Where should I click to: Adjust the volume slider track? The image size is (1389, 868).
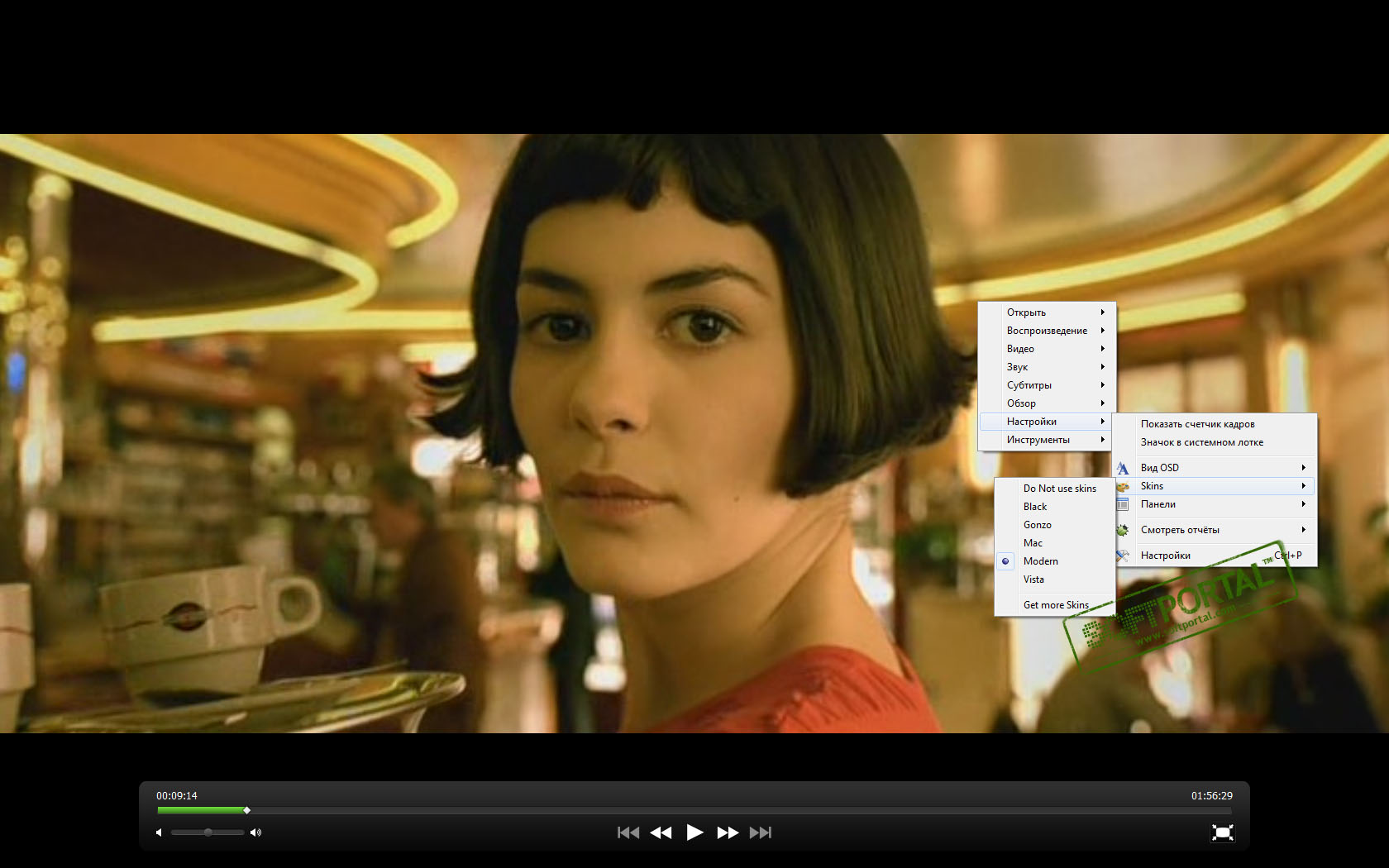pos(208,832)
